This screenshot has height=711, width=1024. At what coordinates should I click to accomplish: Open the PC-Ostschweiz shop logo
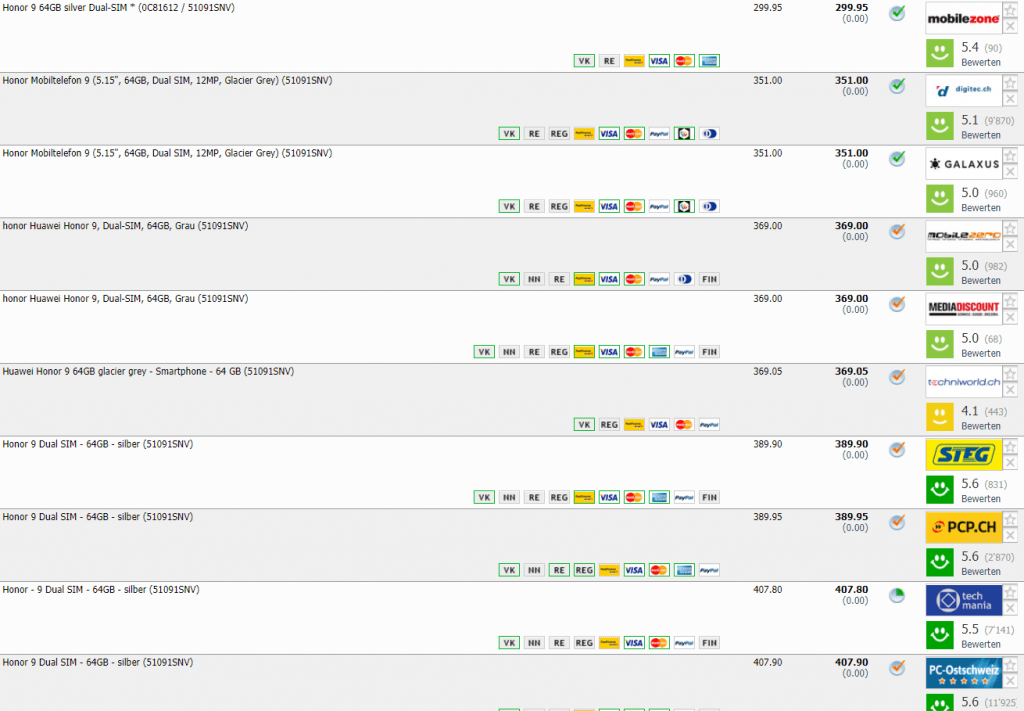pos(963,672)
